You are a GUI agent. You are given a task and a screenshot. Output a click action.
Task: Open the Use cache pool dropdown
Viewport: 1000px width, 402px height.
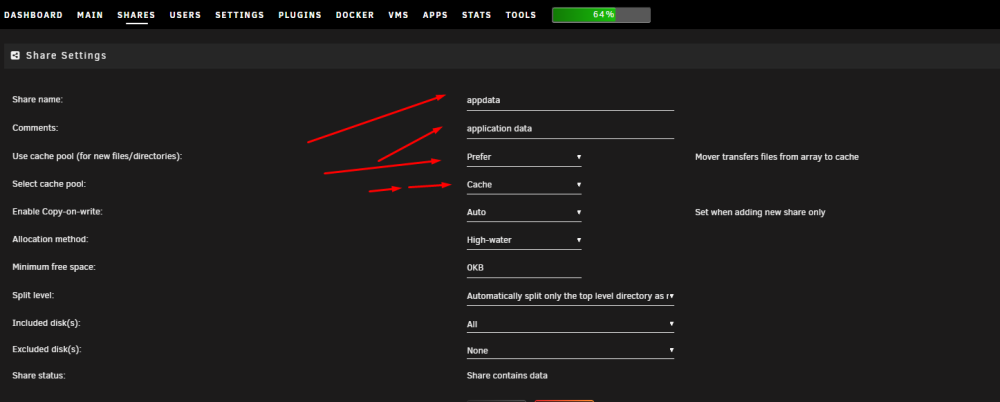524,157
